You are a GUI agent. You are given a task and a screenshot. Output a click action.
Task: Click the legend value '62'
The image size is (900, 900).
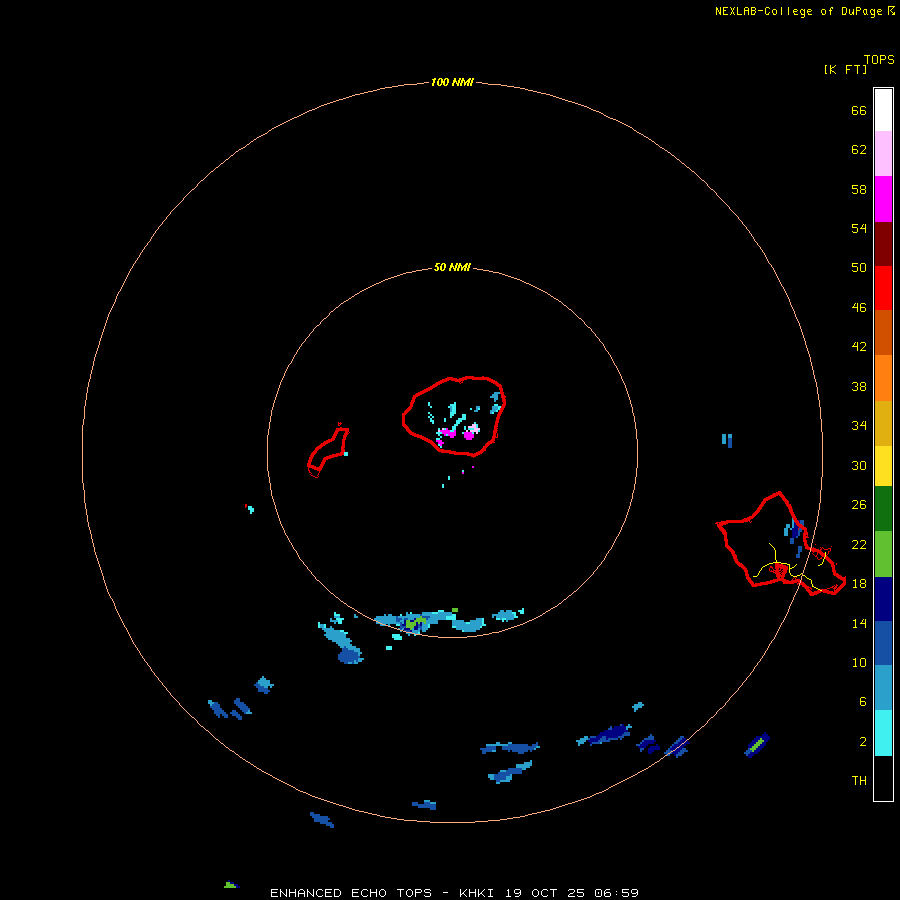click(859, 150)
